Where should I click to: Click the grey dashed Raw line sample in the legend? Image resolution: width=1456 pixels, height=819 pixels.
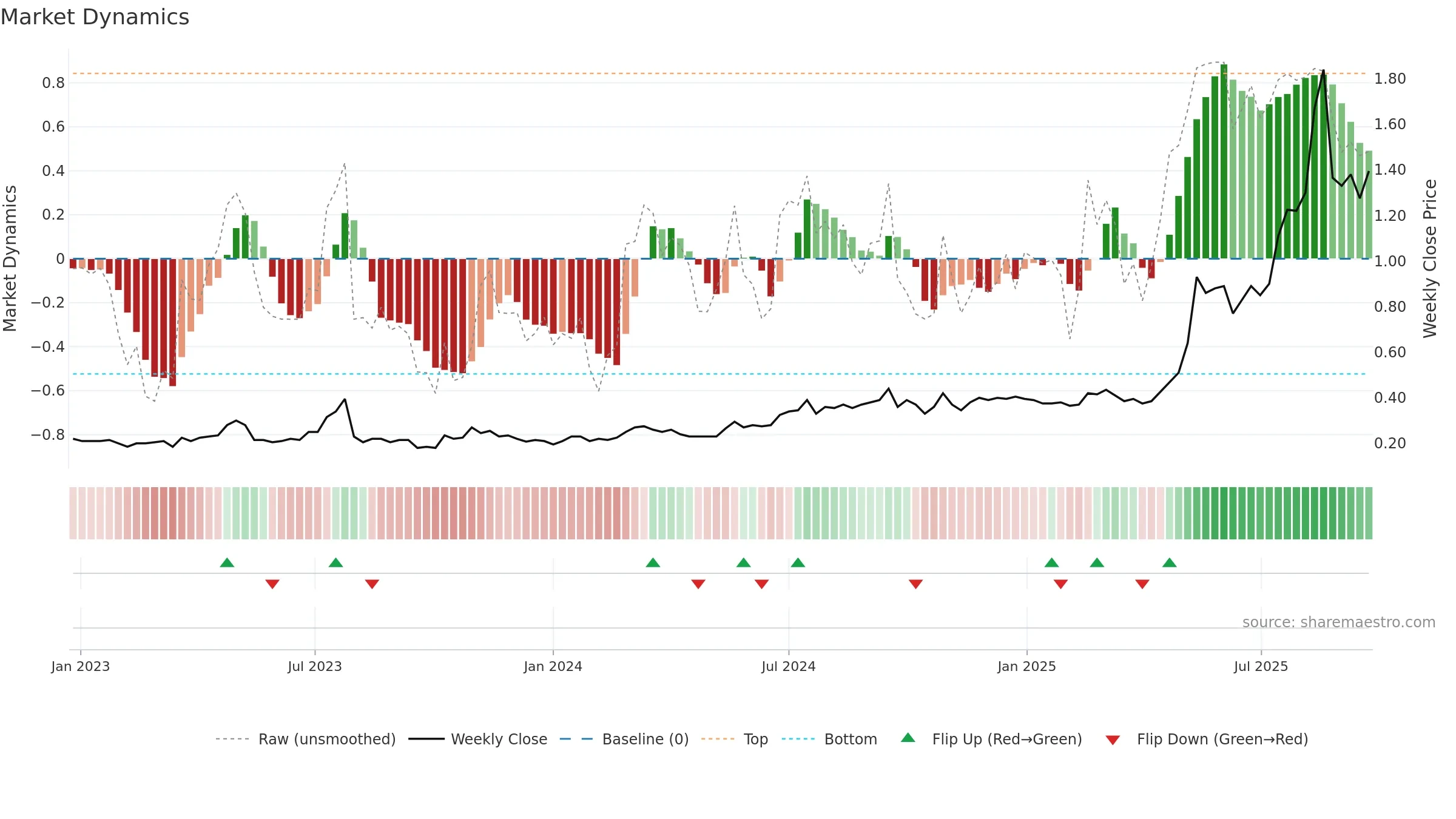(x=232, y=739)
